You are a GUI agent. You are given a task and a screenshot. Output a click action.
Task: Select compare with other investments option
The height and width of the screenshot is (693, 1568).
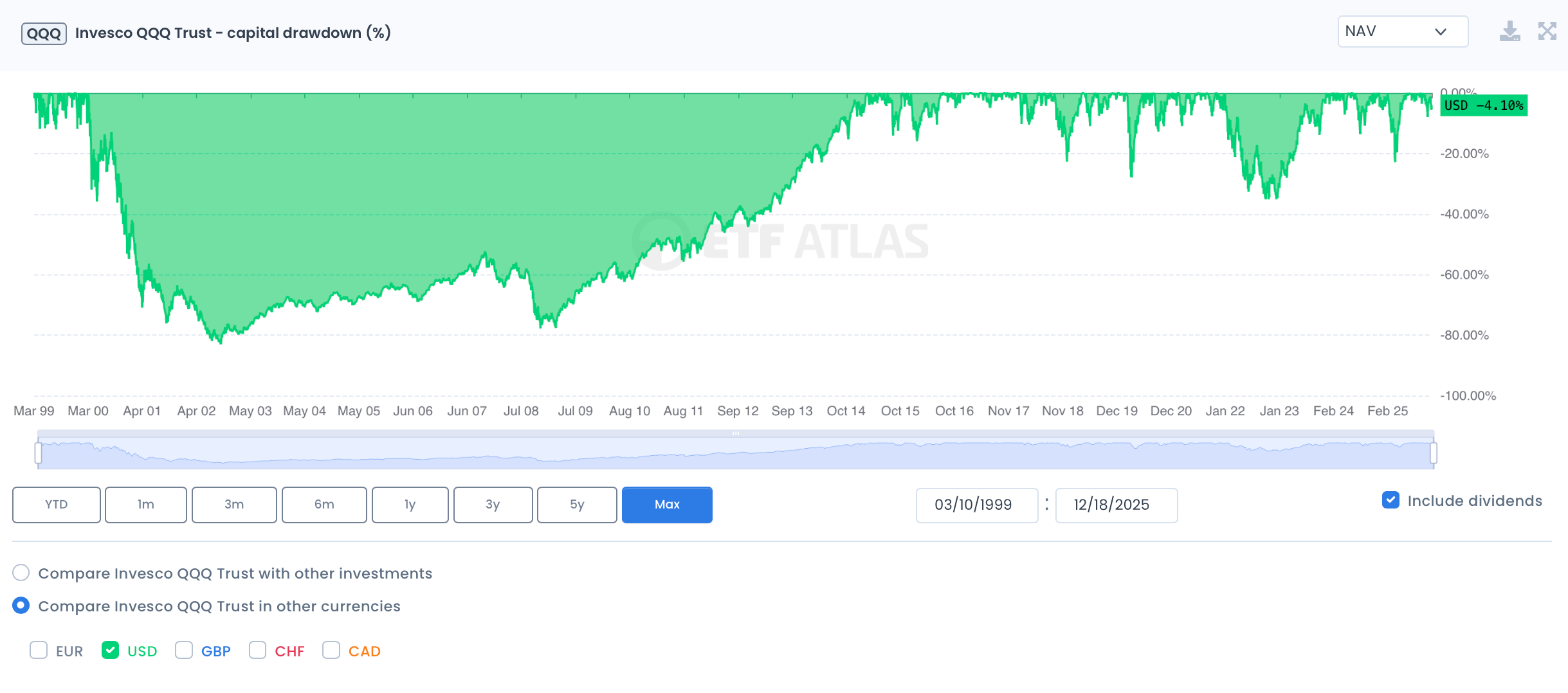21,573
